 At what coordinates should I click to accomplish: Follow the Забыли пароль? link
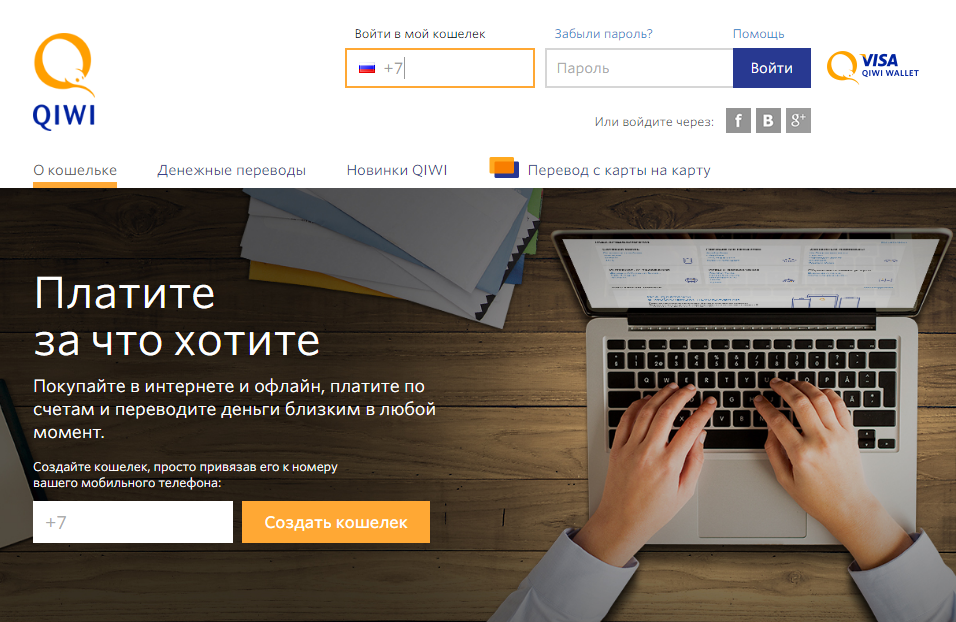click(x=603, y=34)
